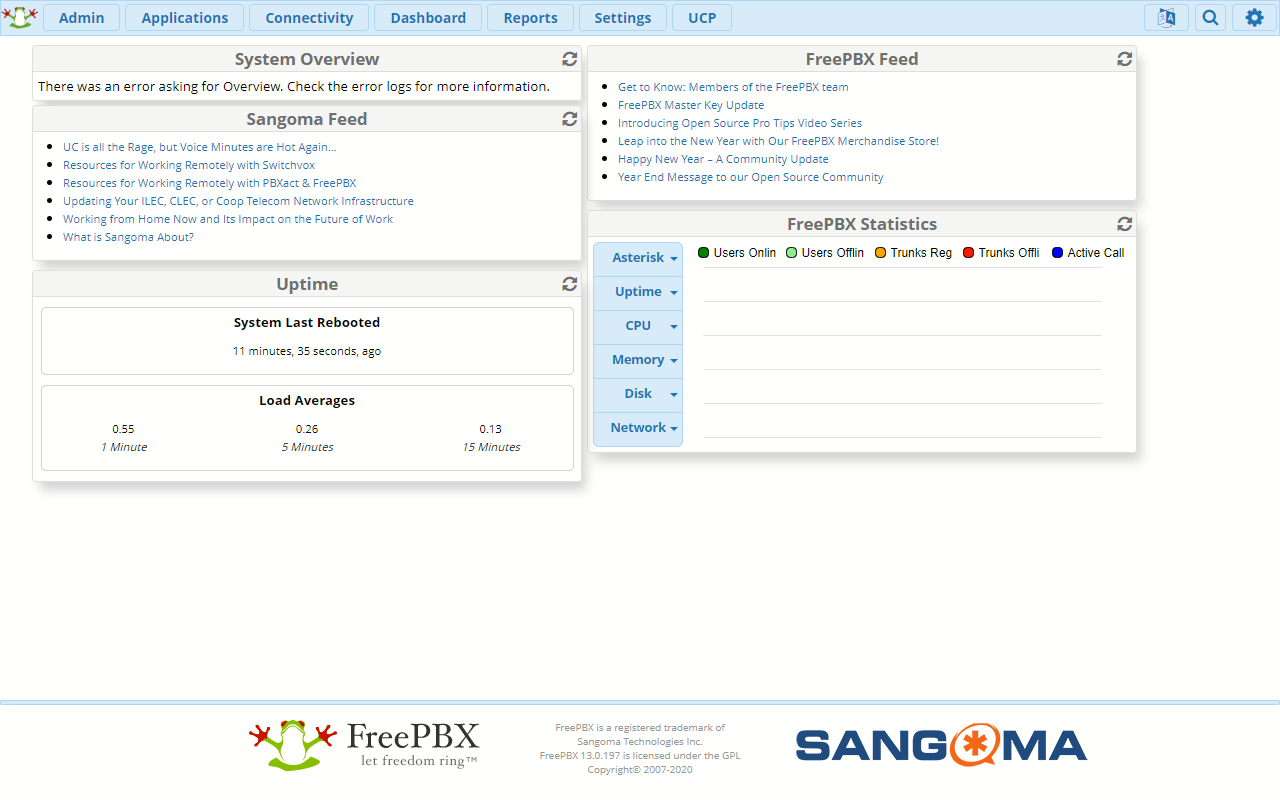Open the search magnifier icon
Image resolution: width=1280 pixels, height=800 pixels.
point(1210,17)
